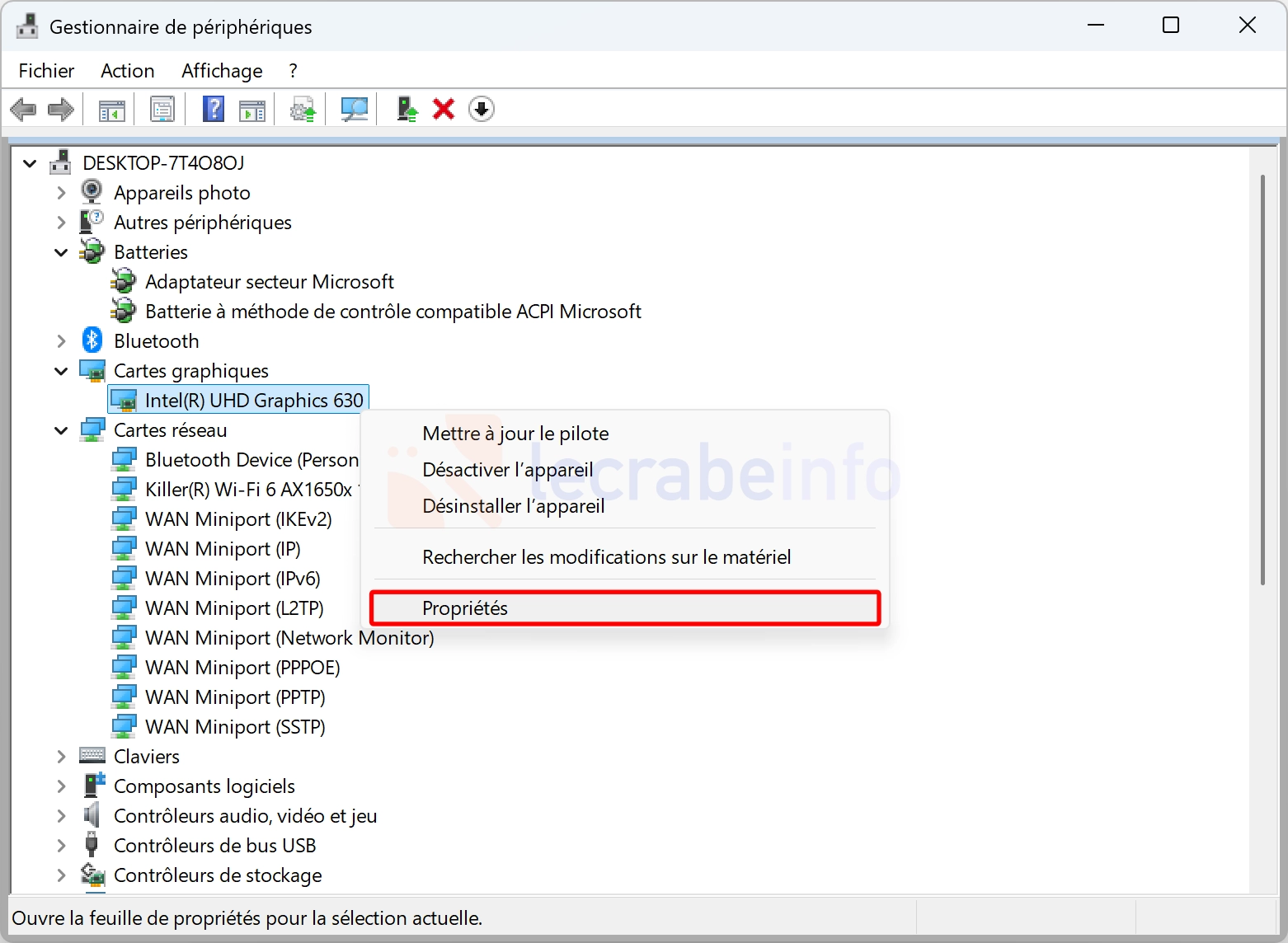Image resolution: width=1288 pixels, height=943 pixels.
Task: Collapse the Batteries category
Action: [x=61, y=252]
